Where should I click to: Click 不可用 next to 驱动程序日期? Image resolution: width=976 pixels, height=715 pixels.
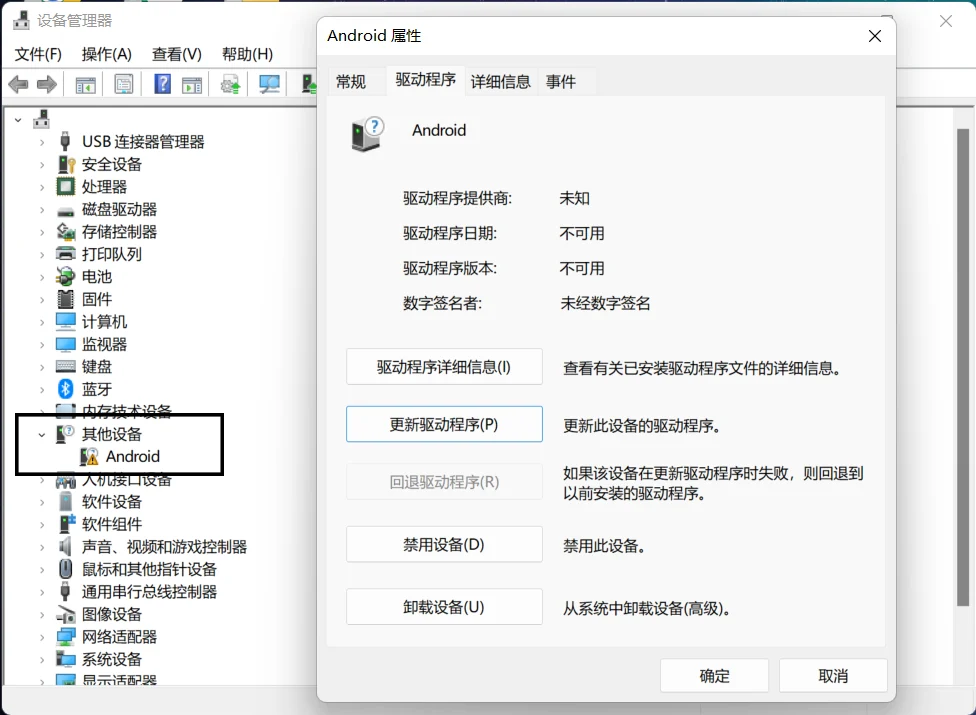point(582,233)
